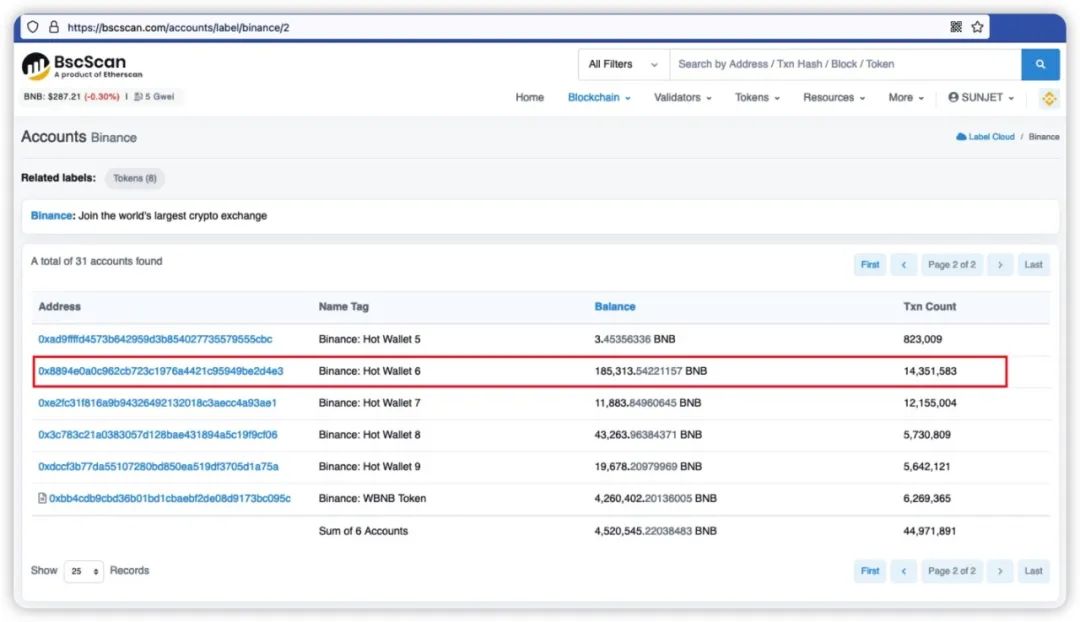Open the All Filters dropdown
The width and height of the screenshot is (1080, 622).
point(623,64)
